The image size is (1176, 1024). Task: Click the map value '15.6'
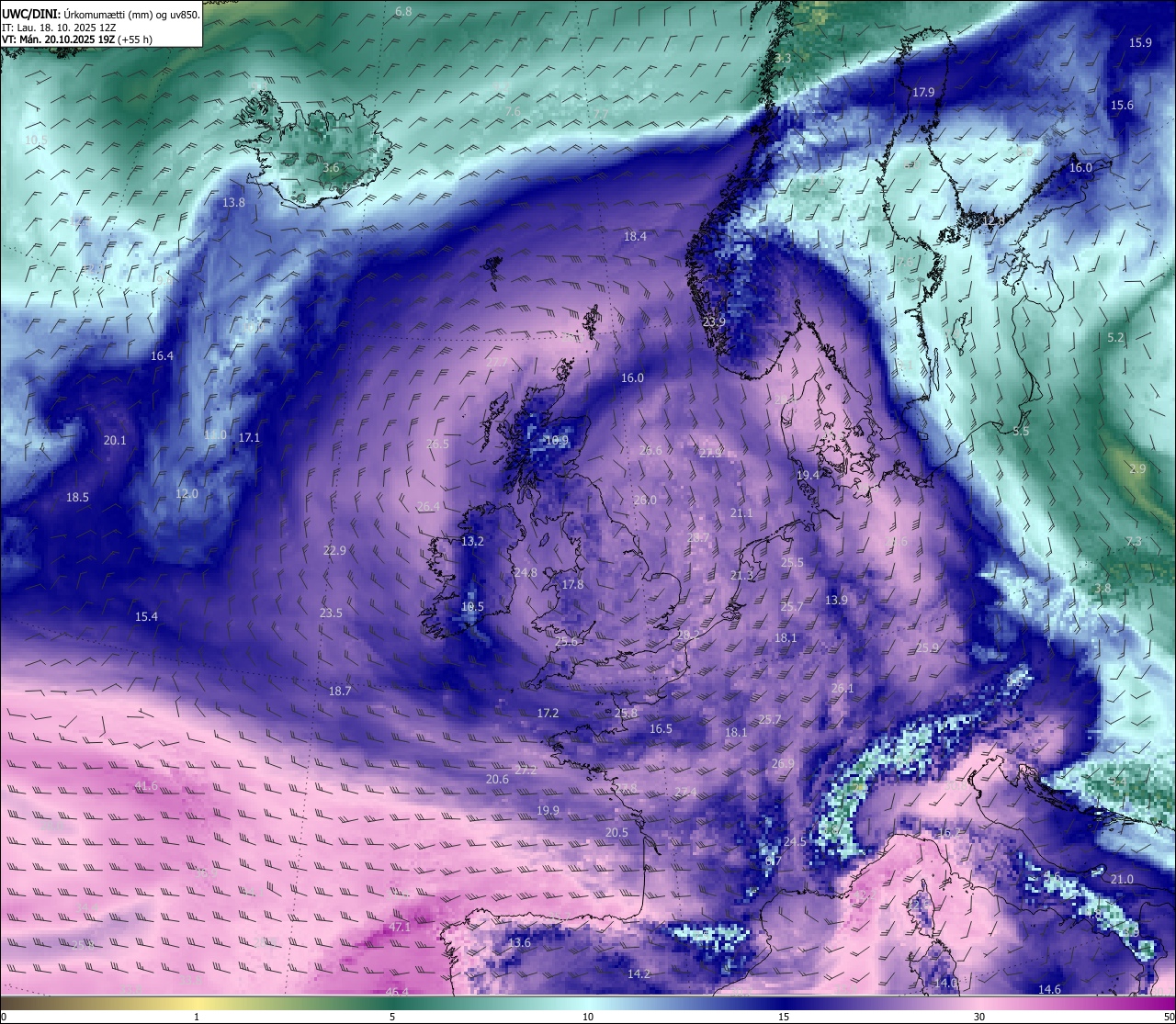pyautogui.click(x=1122, y=106)
